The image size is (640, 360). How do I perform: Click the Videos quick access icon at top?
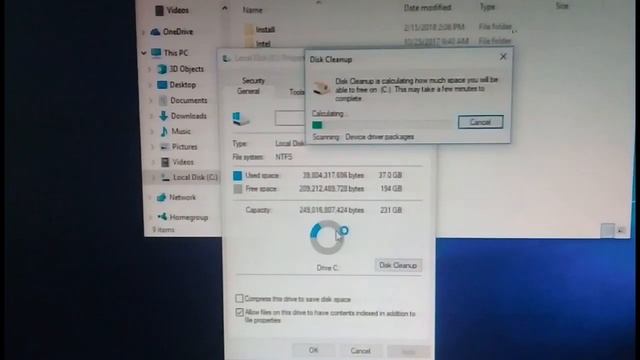(x=160, y=11)
